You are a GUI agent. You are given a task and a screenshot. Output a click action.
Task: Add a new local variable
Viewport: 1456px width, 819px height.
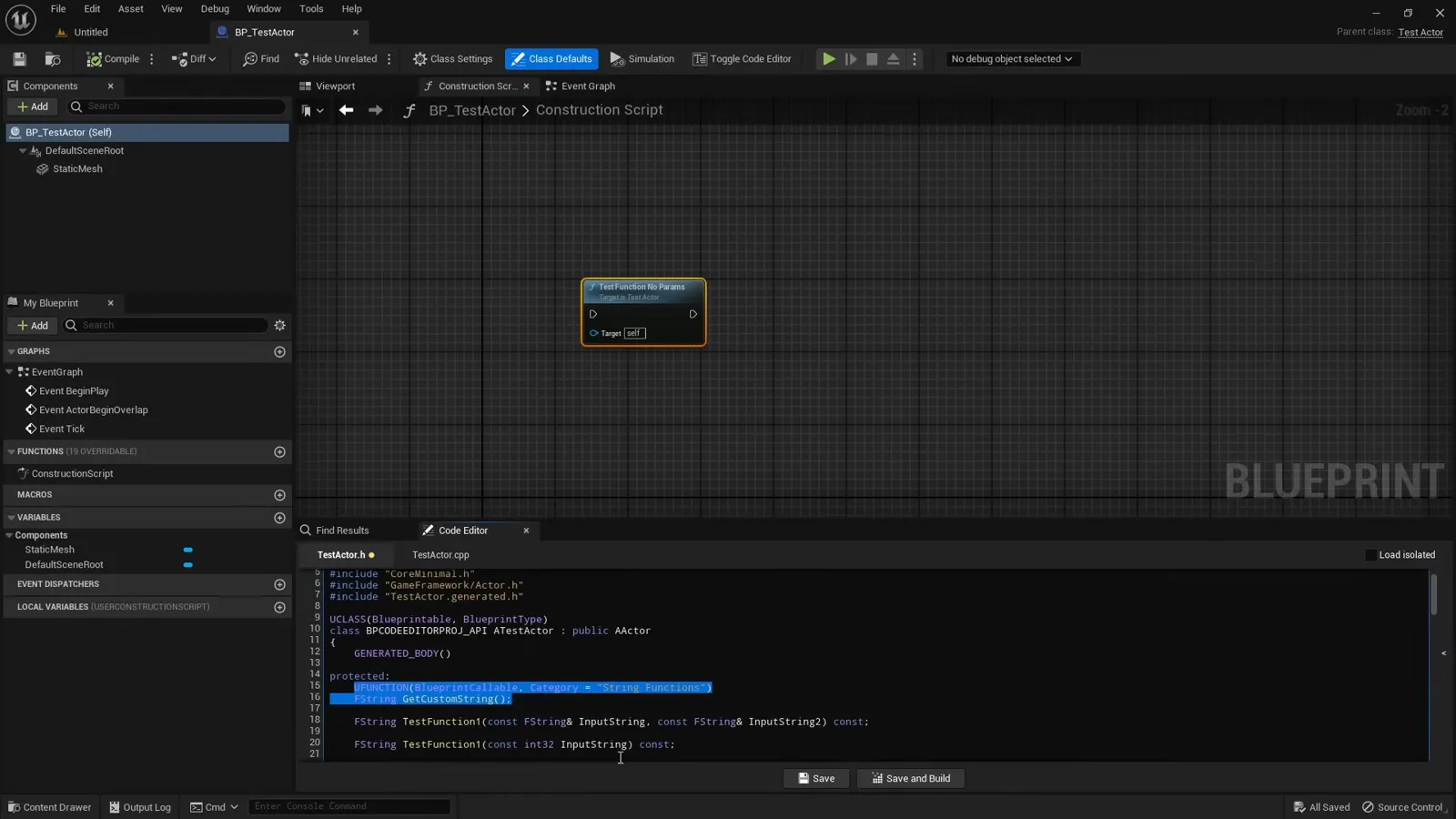click(280, 607)
